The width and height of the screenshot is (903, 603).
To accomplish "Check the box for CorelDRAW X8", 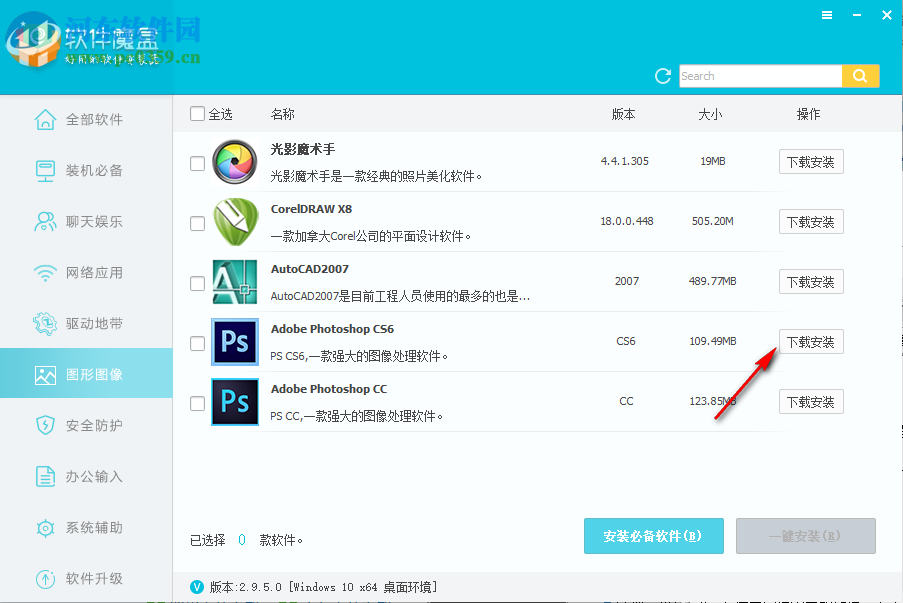I will [197, 223].
